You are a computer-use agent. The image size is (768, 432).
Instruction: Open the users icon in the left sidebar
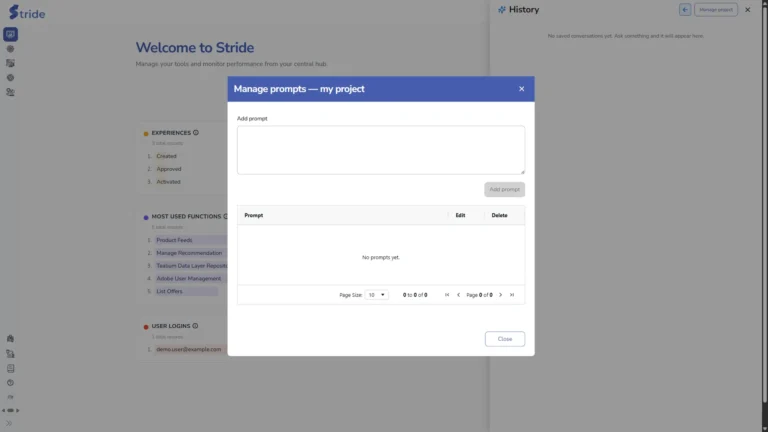10,92
